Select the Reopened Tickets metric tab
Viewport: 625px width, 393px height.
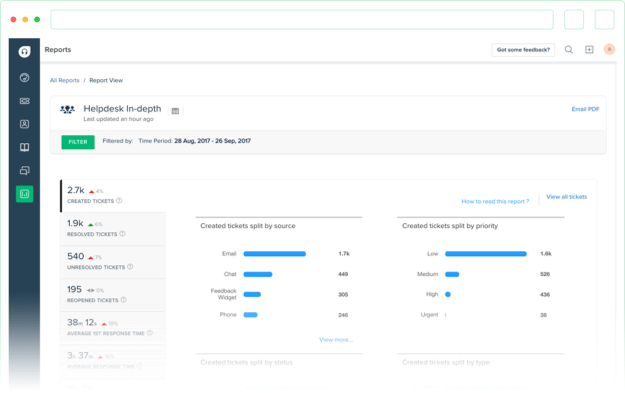113,295
